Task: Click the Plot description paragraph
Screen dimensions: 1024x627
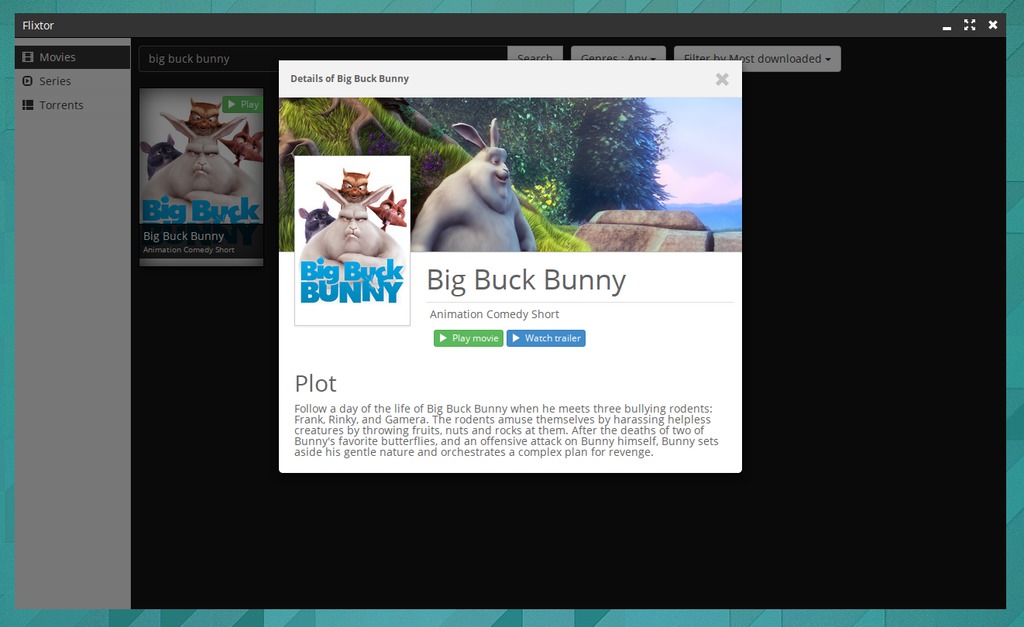Action: tap(506, 430)
